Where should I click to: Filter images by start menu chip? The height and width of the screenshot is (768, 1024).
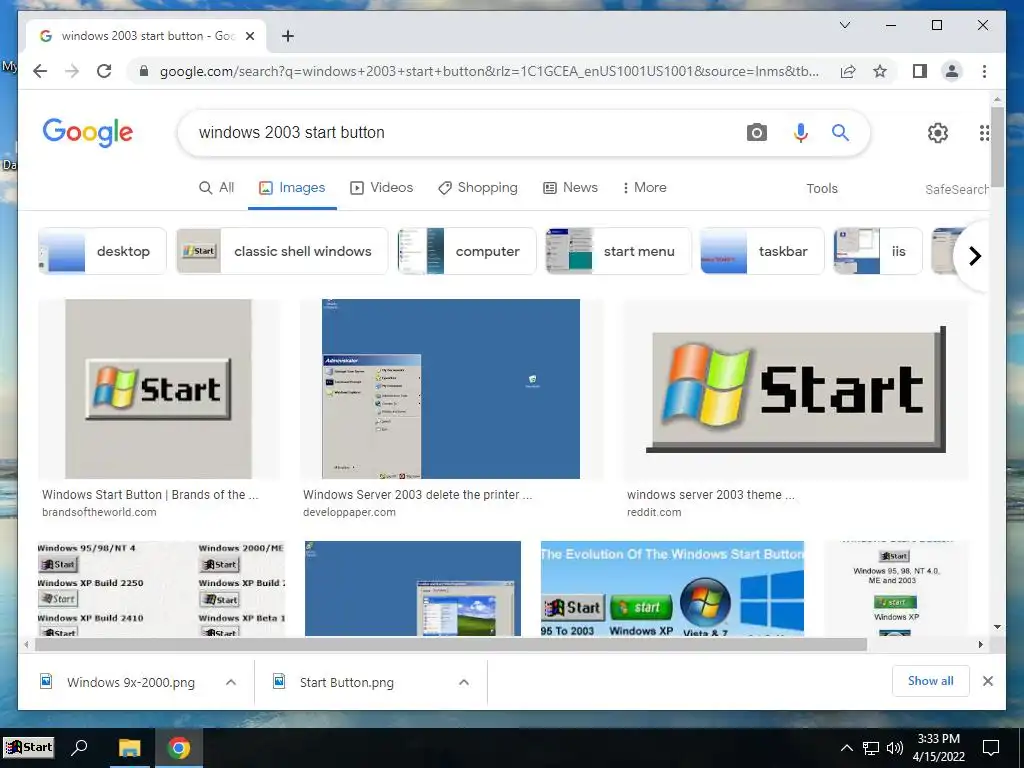[618, 251]
